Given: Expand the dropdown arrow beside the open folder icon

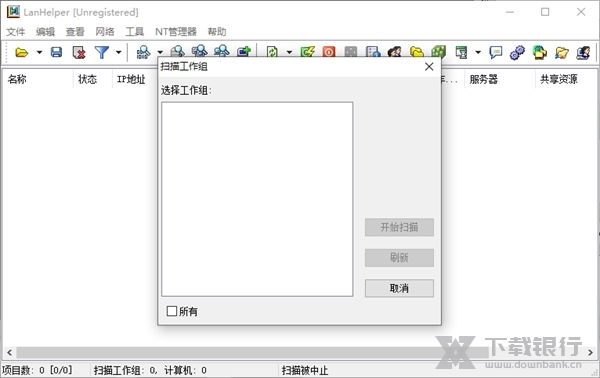Looking at the screenshot, I should click(x=39, y=52).
